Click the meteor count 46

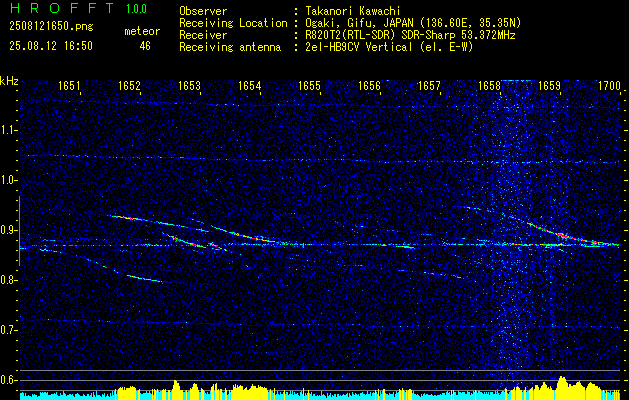tap(145, 46)
